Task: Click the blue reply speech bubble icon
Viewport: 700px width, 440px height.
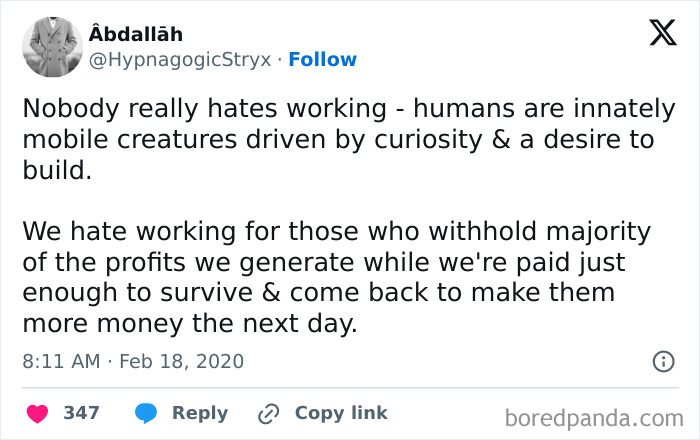Action: (x=145, y=413)
